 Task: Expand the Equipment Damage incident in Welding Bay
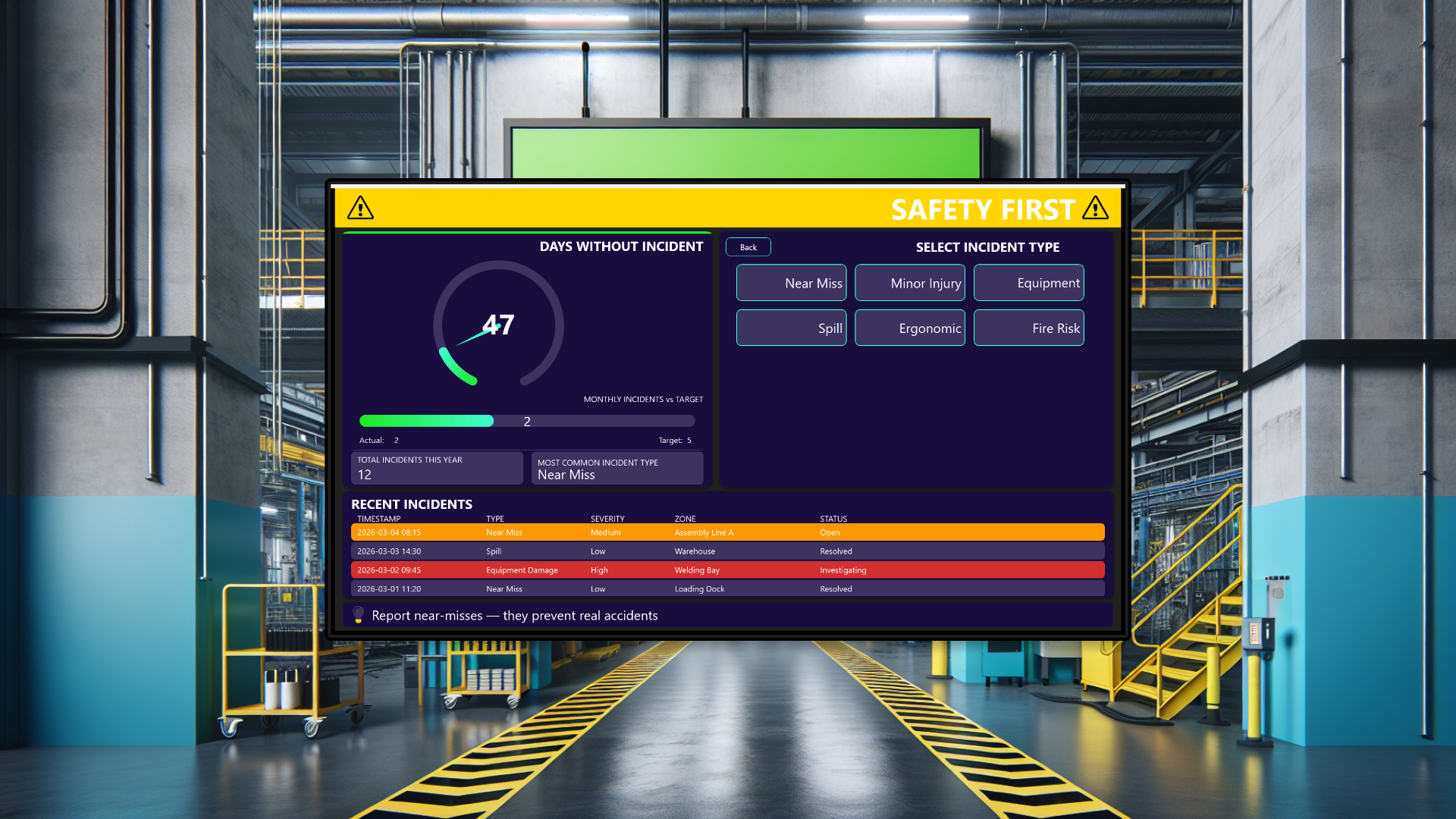(x=728, y=570)
